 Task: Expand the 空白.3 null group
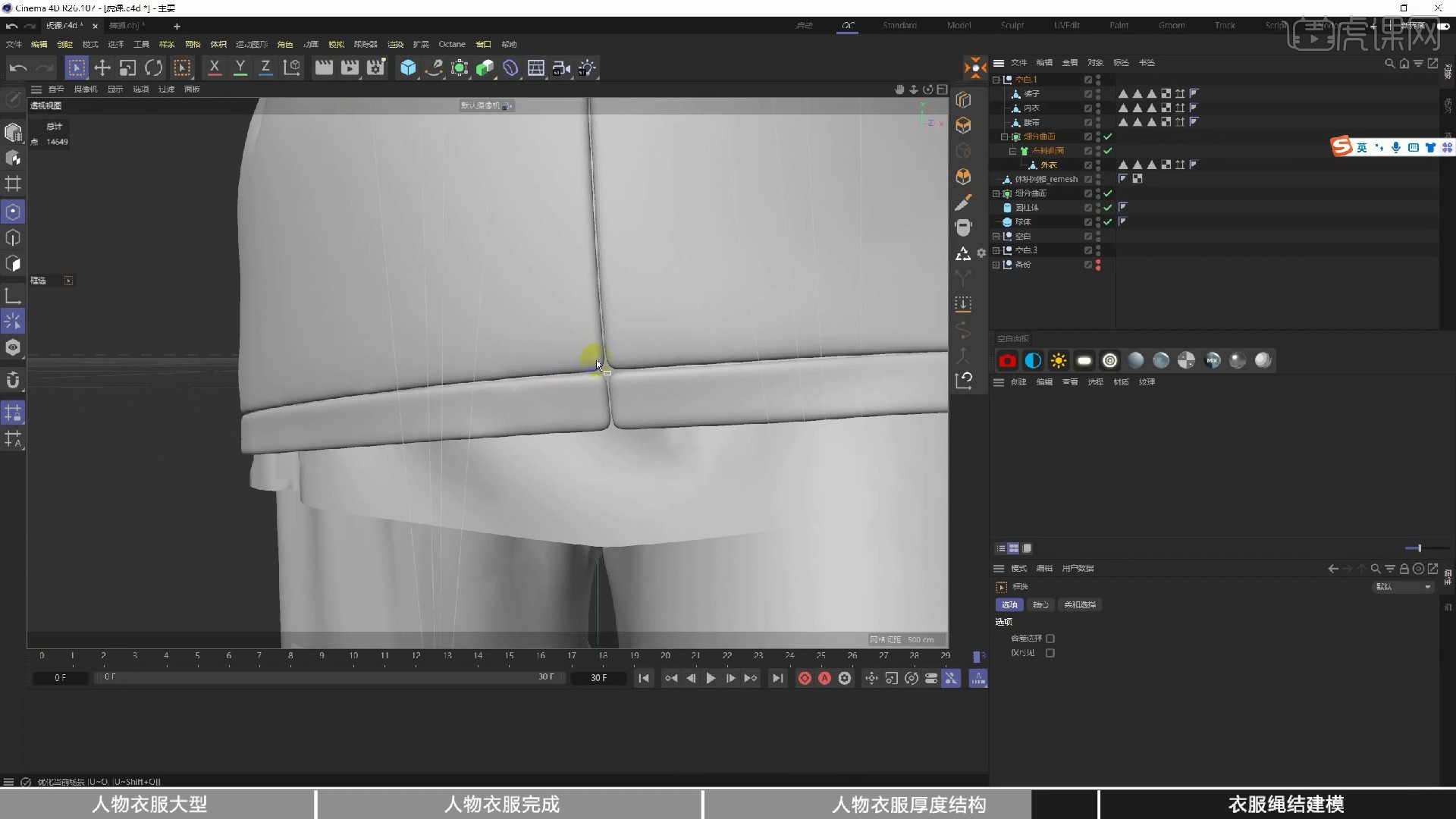tap(996, 251)
